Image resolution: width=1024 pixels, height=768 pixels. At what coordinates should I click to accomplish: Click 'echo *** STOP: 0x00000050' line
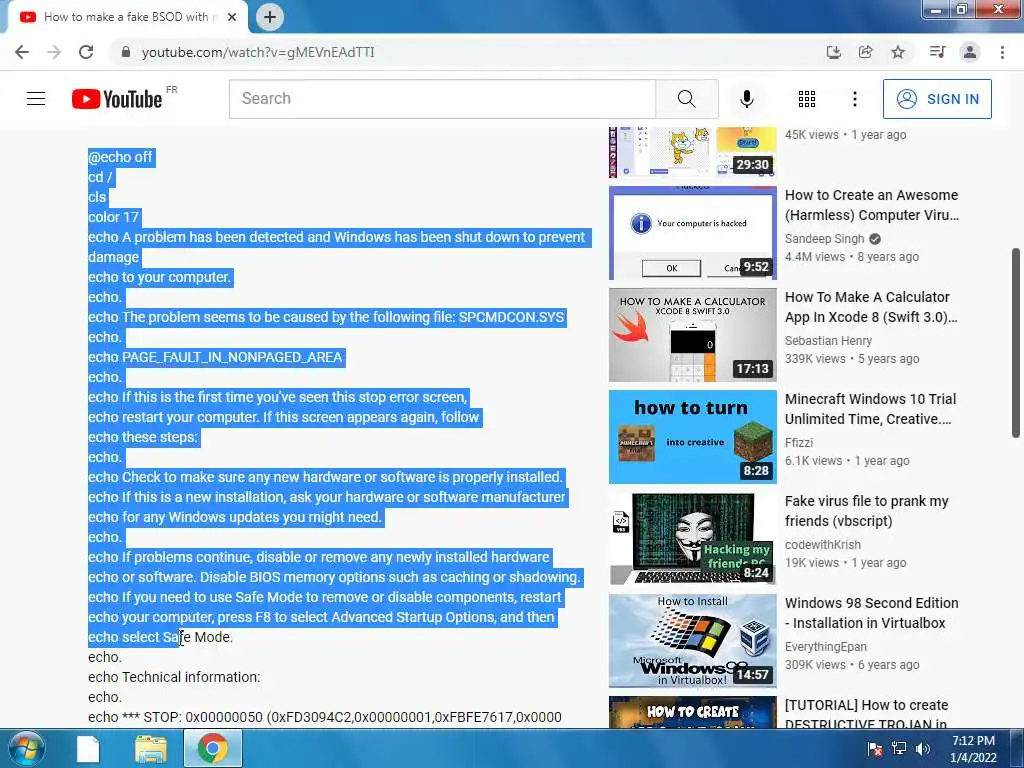[325, 717]
